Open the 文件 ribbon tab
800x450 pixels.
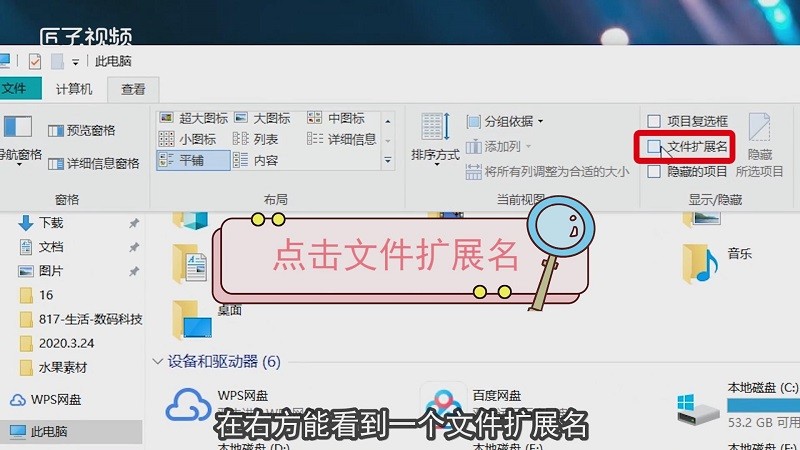click(x=19, y=88)
